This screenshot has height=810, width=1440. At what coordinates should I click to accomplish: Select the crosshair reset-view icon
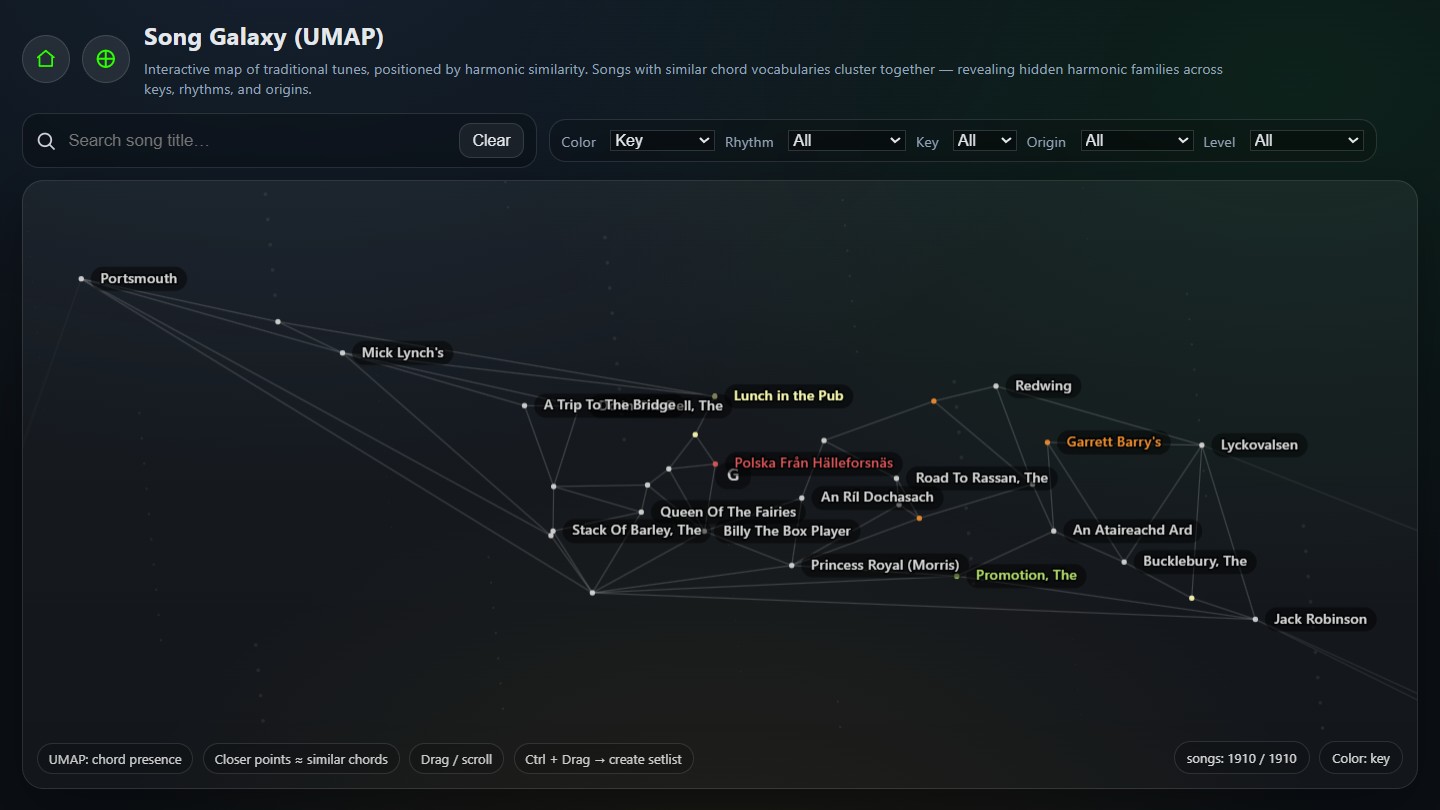point(105,59)
